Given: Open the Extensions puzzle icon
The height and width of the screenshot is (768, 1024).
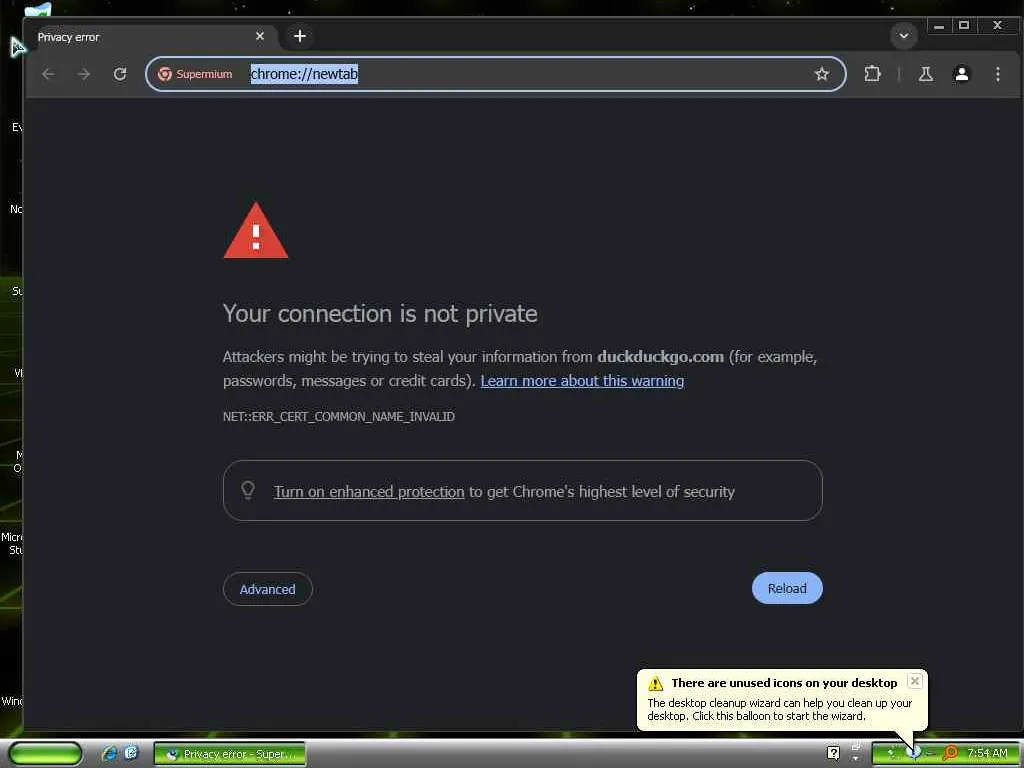Looking at the screenshot, I should (x=872, y=74).
